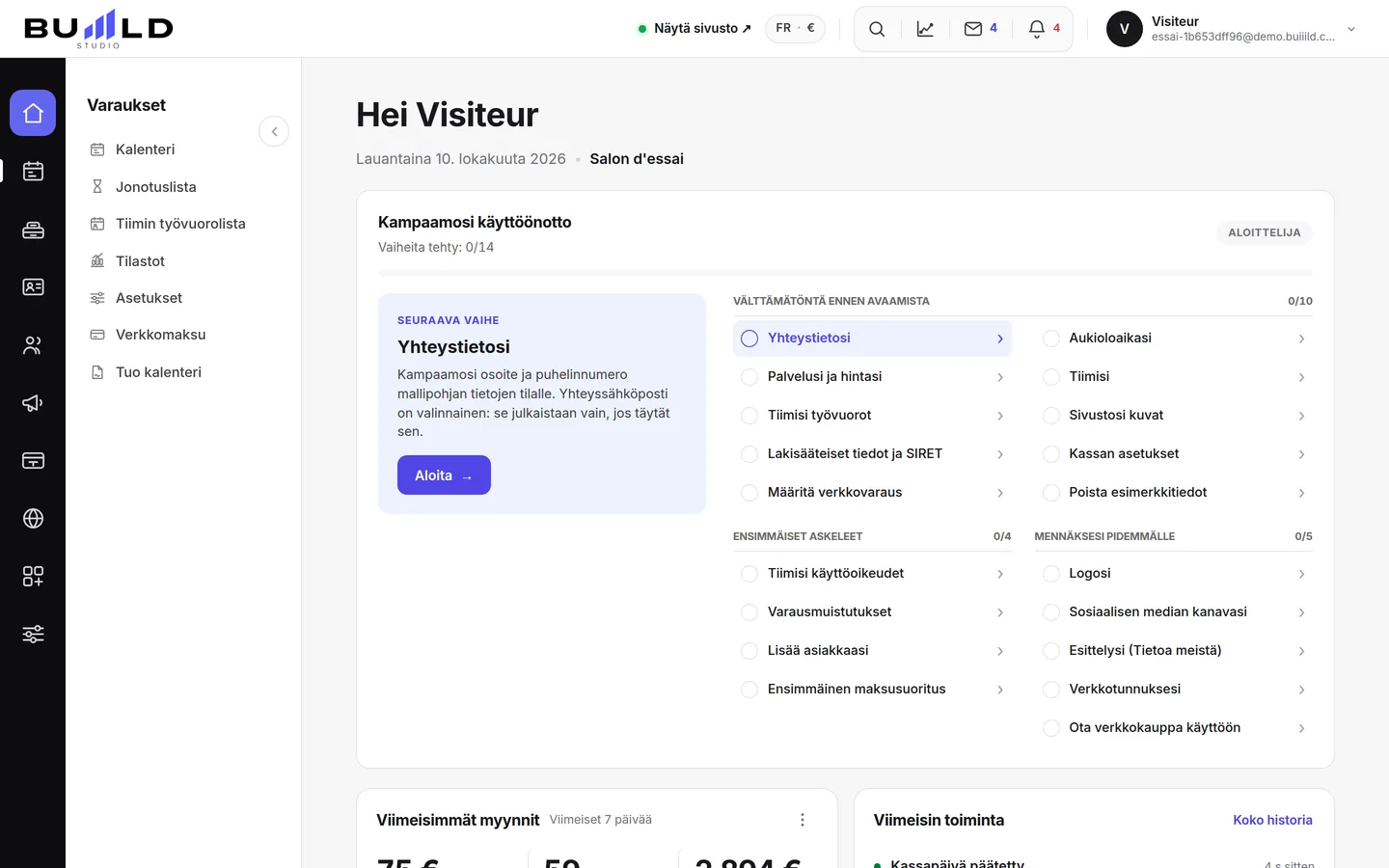Open the Lakisääteiset tiedot ja SIRET step
1389x868 pixels.
[872, 454]
